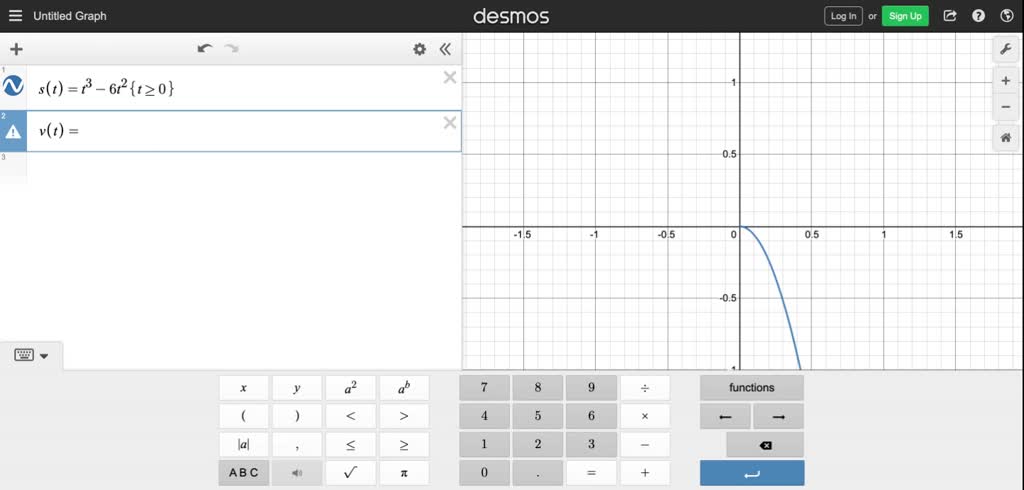Open the functions menu on keypad
This screenshot has width=1024, height=490.
tap(751, 388)
